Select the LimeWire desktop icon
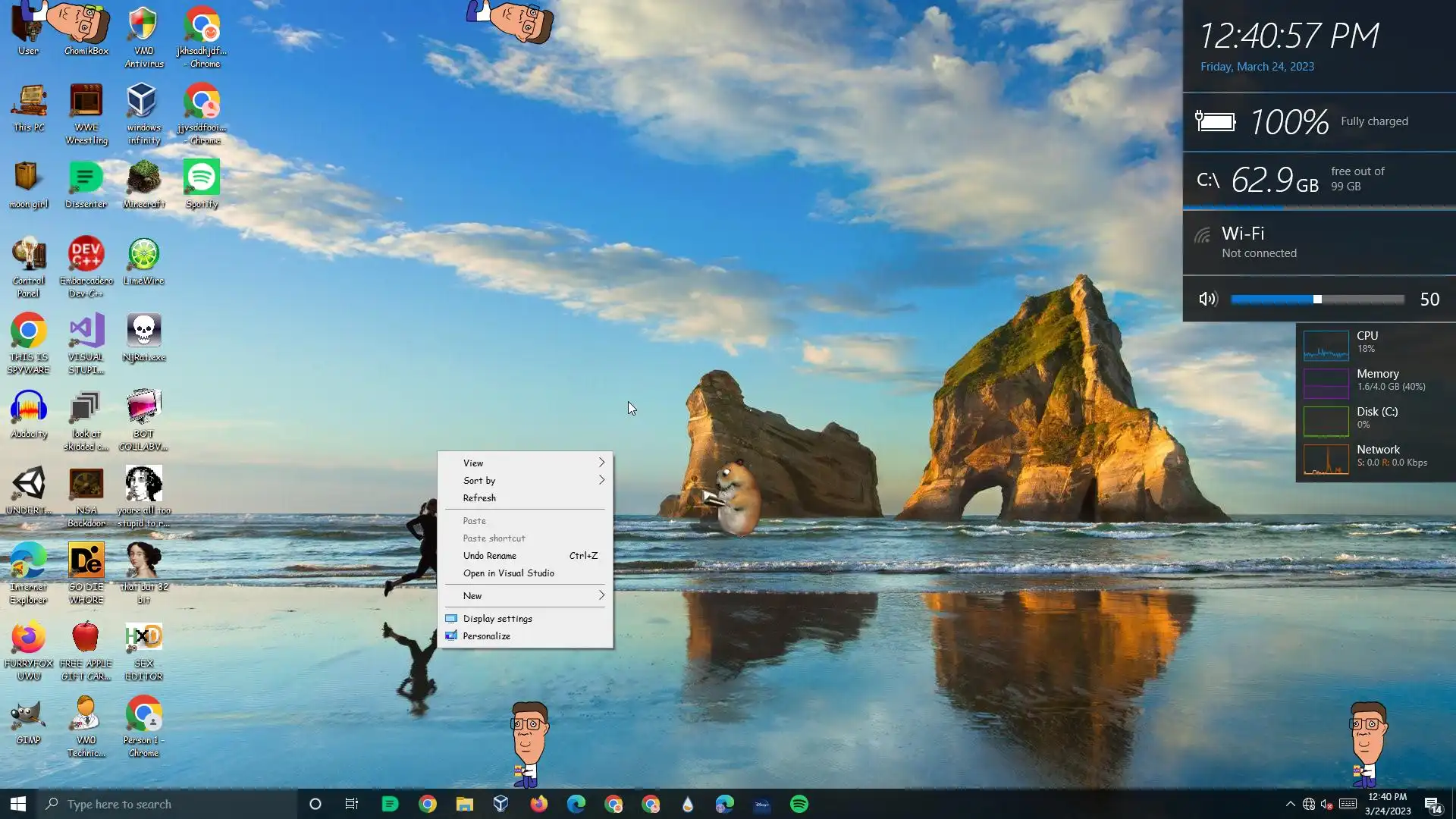This screenshot has height=819, width=1456. click(x=143, y=255)
